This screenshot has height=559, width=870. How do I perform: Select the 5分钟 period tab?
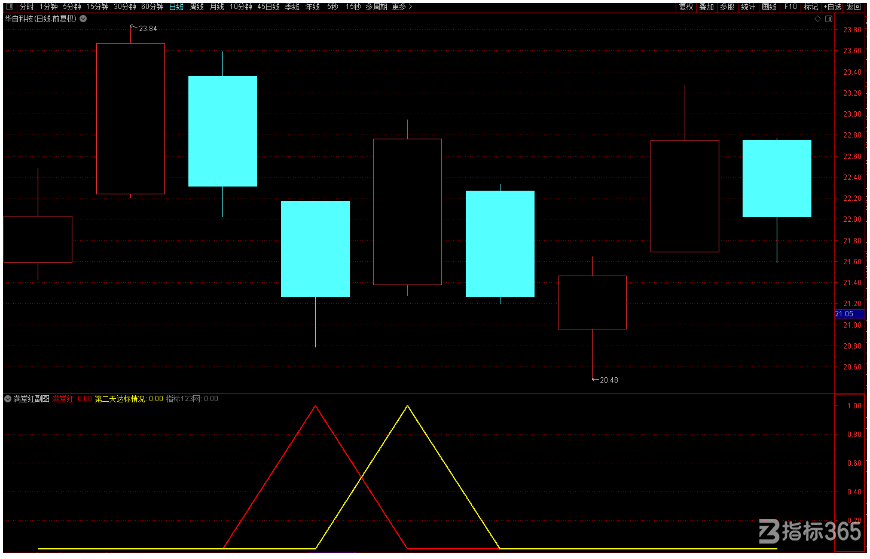point(72,7)
